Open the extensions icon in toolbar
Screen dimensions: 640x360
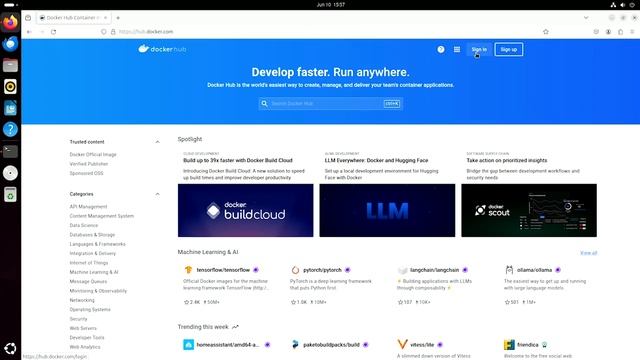pyautogui.click(x=620, y=32)
